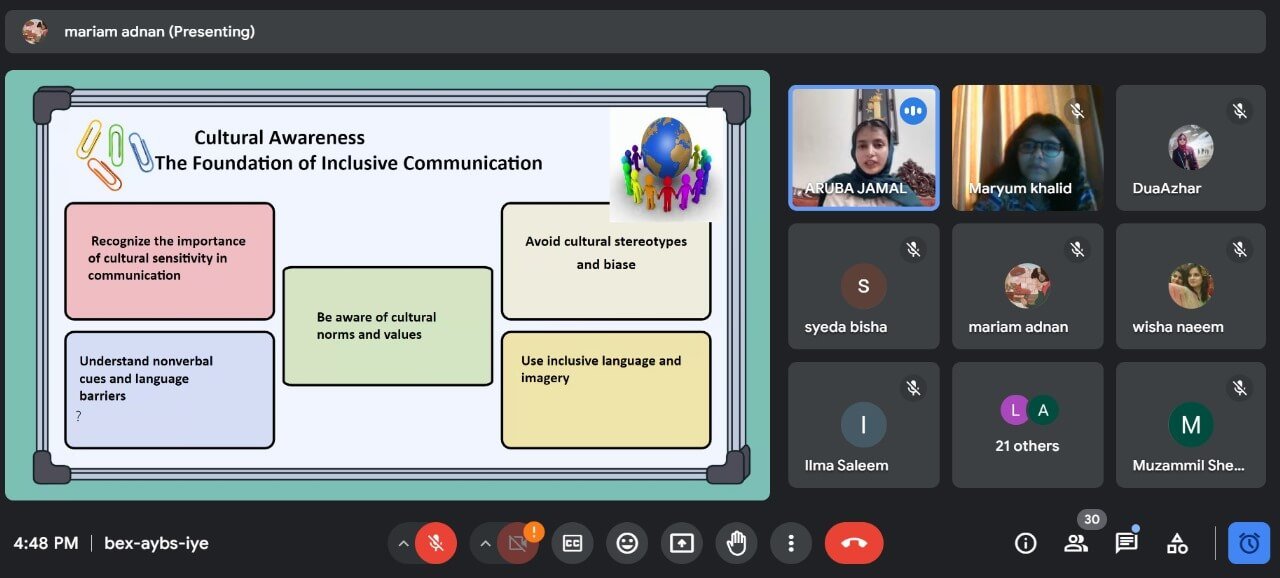This screenshot has width=1280, height=578.
Task: Expand the video settings chevron
Action: (485, 543)
